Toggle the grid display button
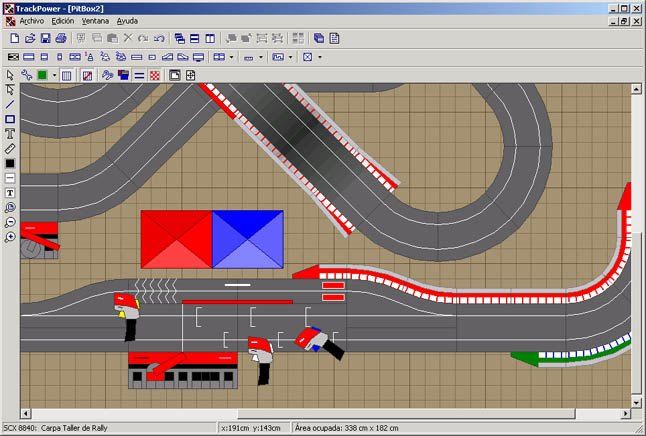 point(66,75)
